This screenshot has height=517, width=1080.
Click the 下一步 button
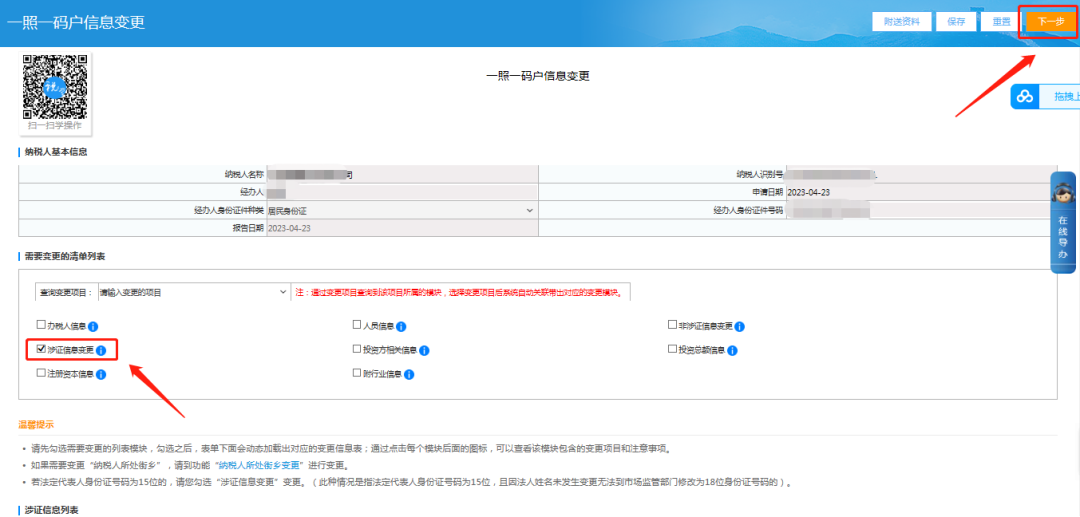[x=1049, y=22]
